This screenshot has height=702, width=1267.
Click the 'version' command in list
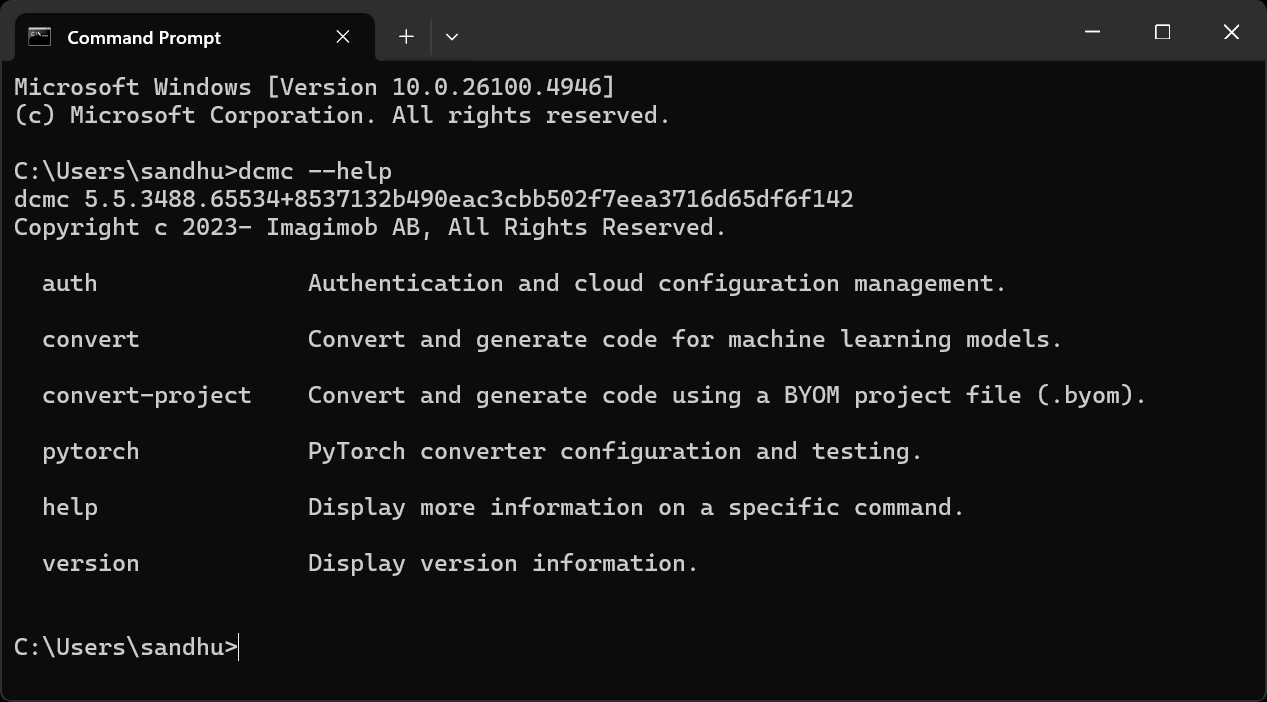click(x=91, y=563)
